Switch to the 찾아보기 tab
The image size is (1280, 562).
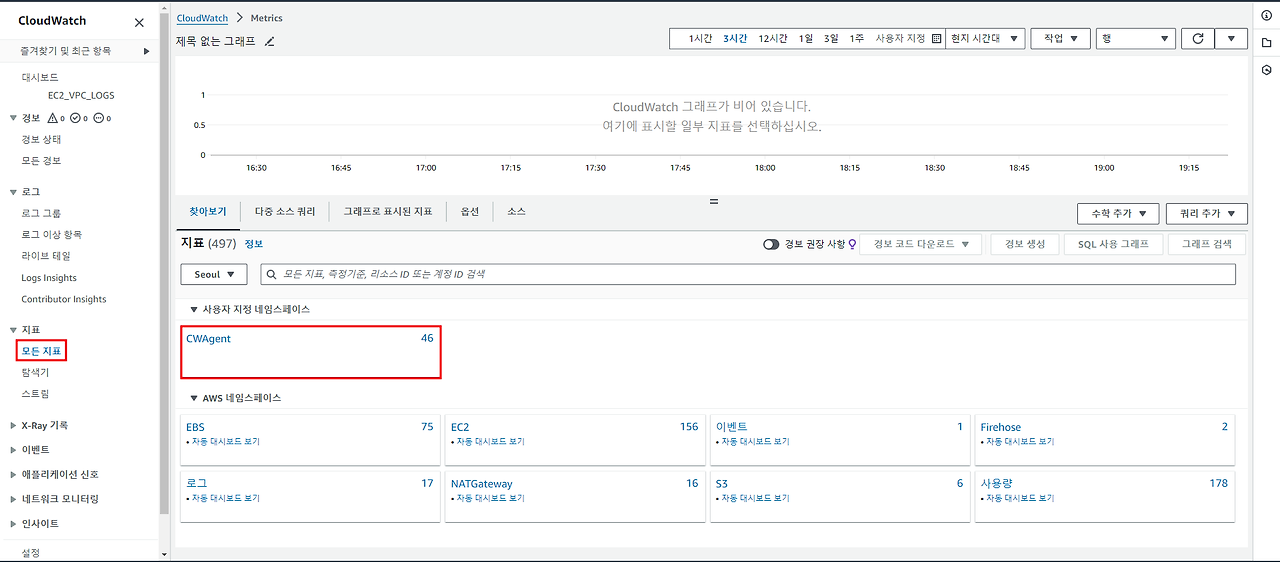pyautogui.click(x=208, y=212)
